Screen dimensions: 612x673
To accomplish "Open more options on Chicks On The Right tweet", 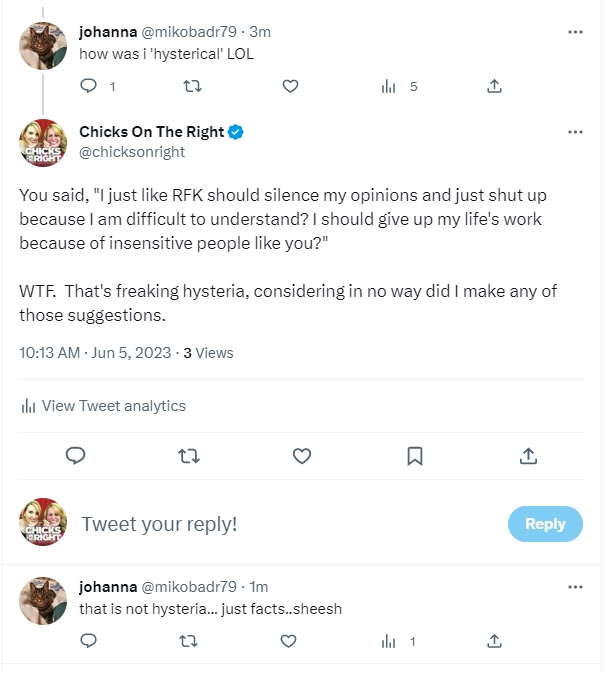I will pos(575,132).
